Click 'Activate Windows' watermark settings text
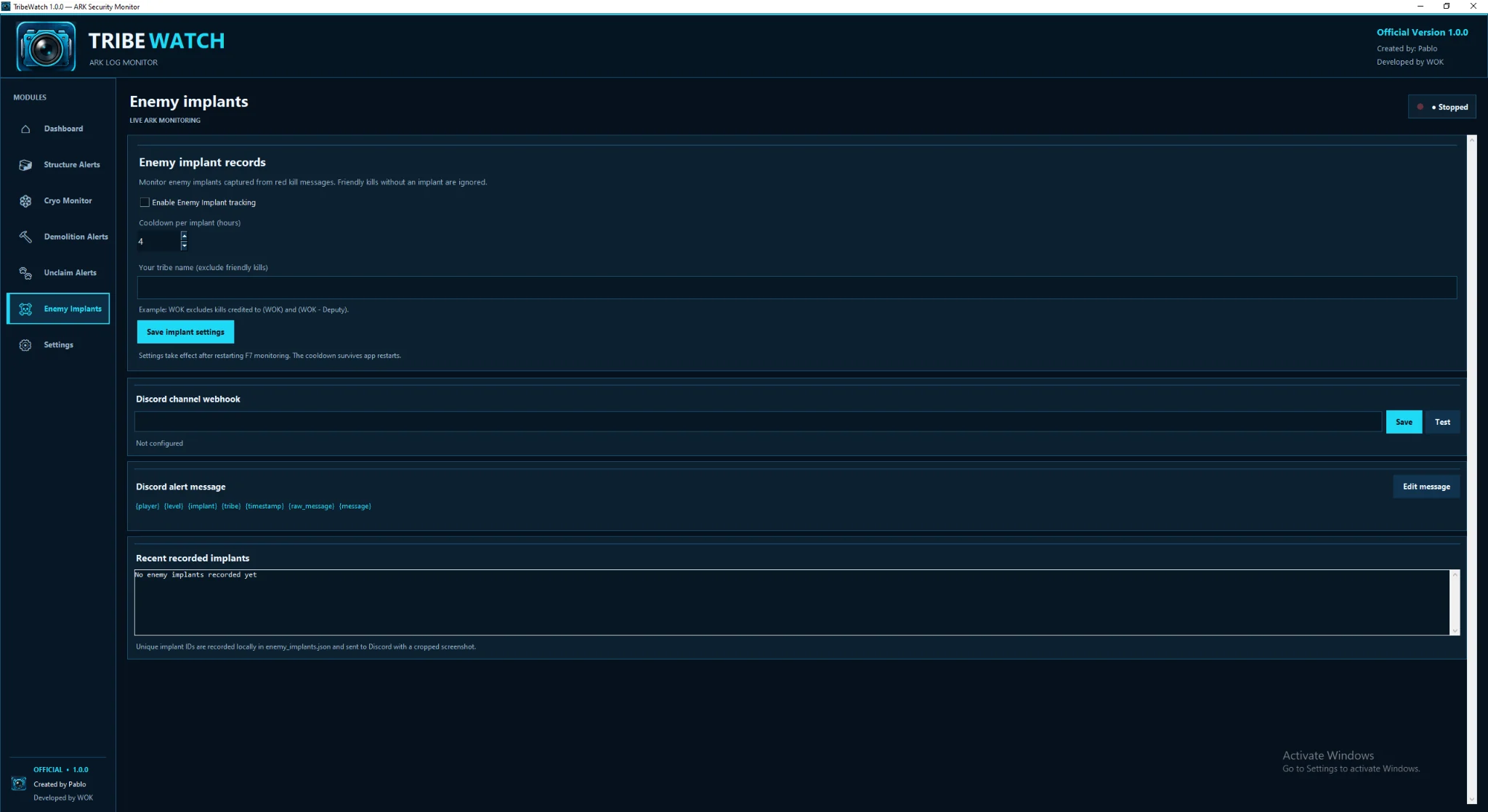The height and width of the screenshot is (812, 1488). coord(1351,768)
